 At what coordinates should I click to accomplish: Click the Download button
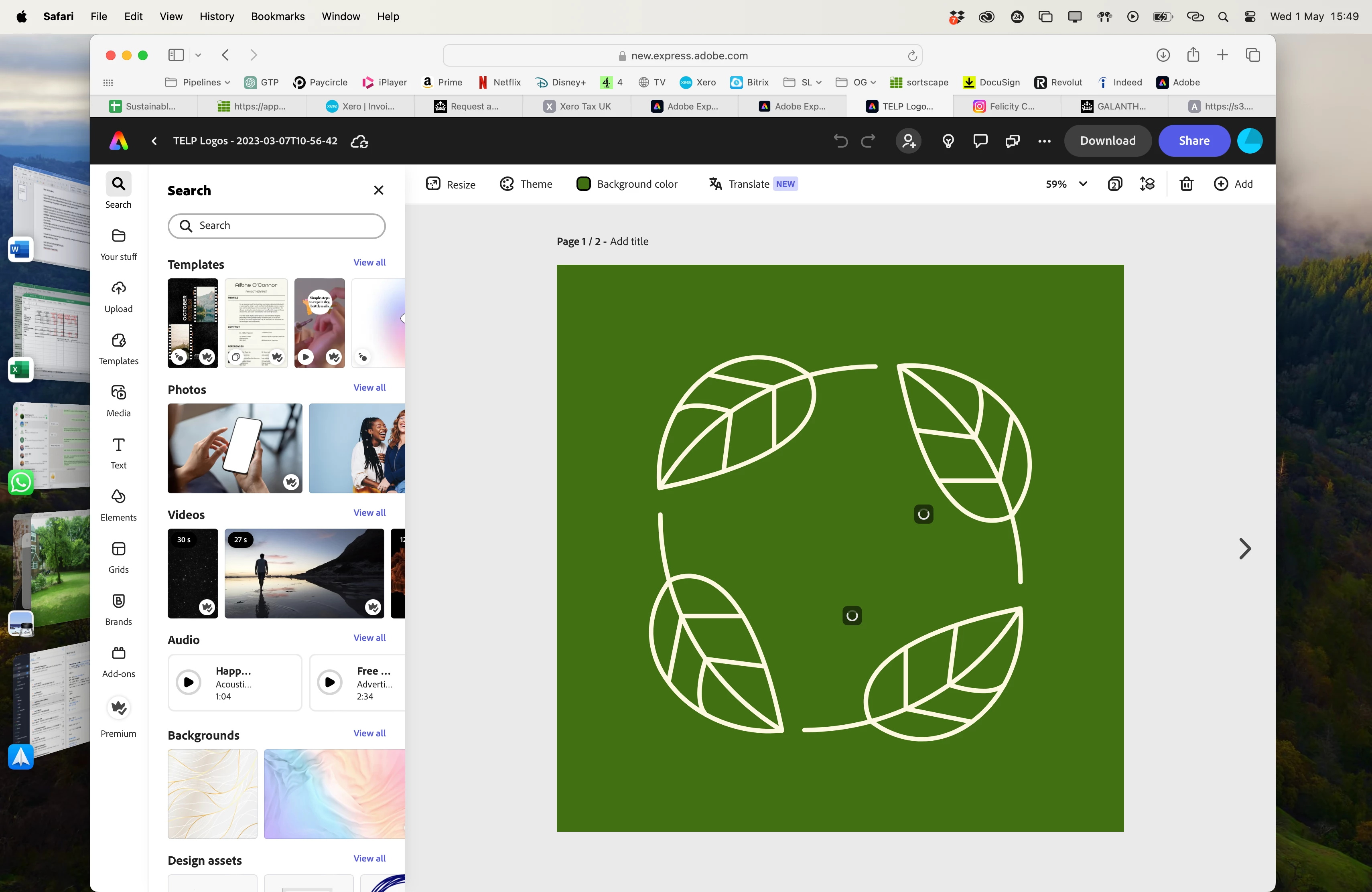coord(1107,141)
